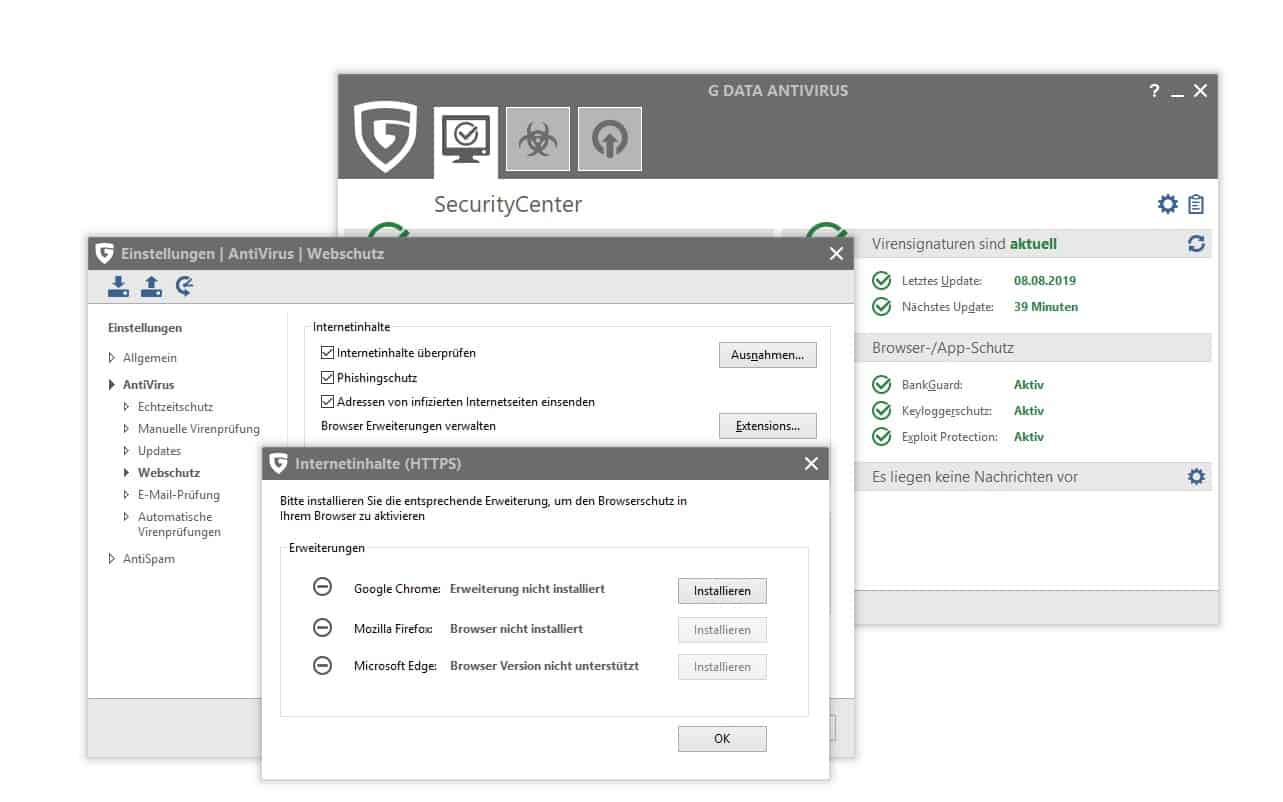Select AntiSpam in the settings tree
The image size is (1283, 802).
tap(149, 559)
